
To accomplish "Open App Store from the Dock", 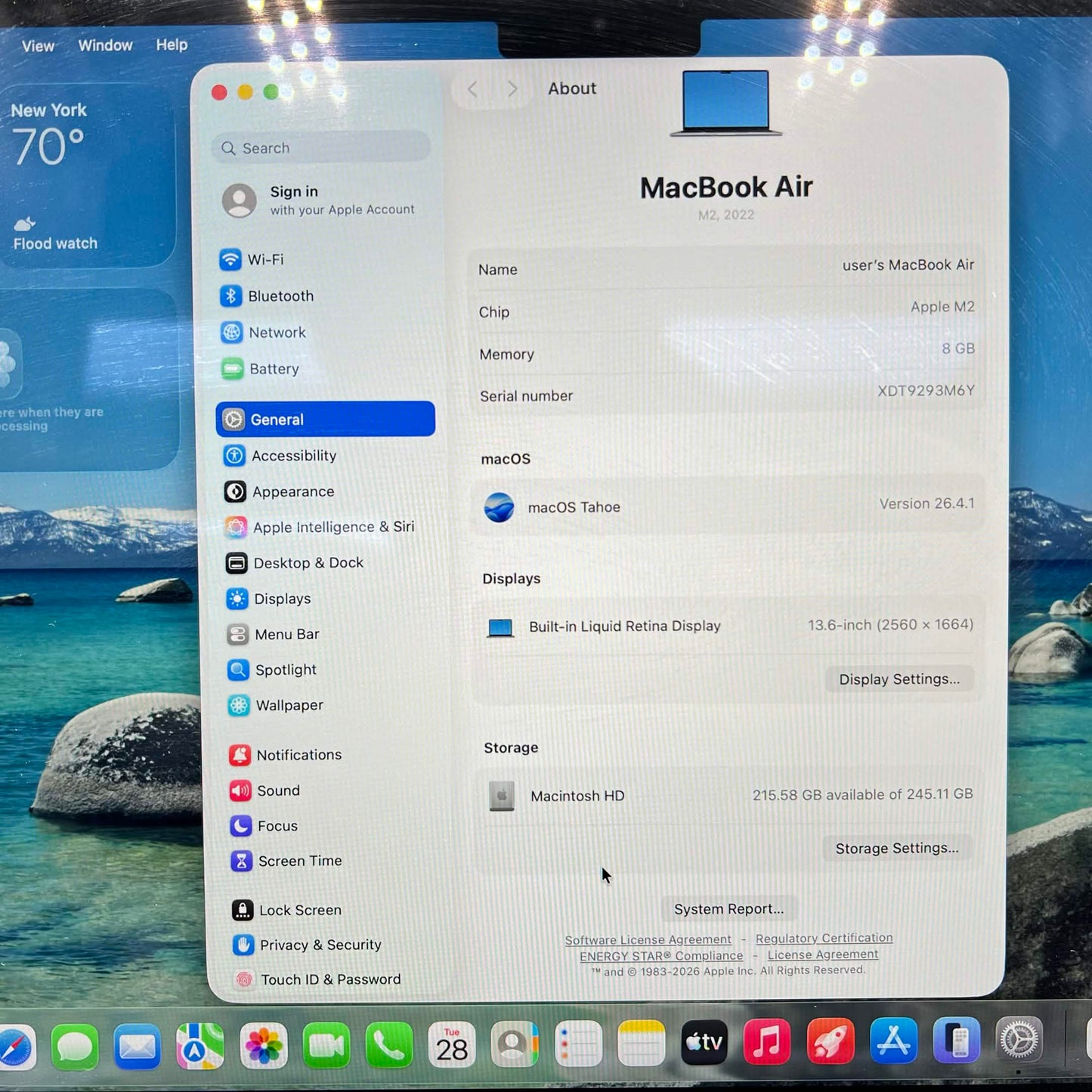I will click(x=893, y=1041).
